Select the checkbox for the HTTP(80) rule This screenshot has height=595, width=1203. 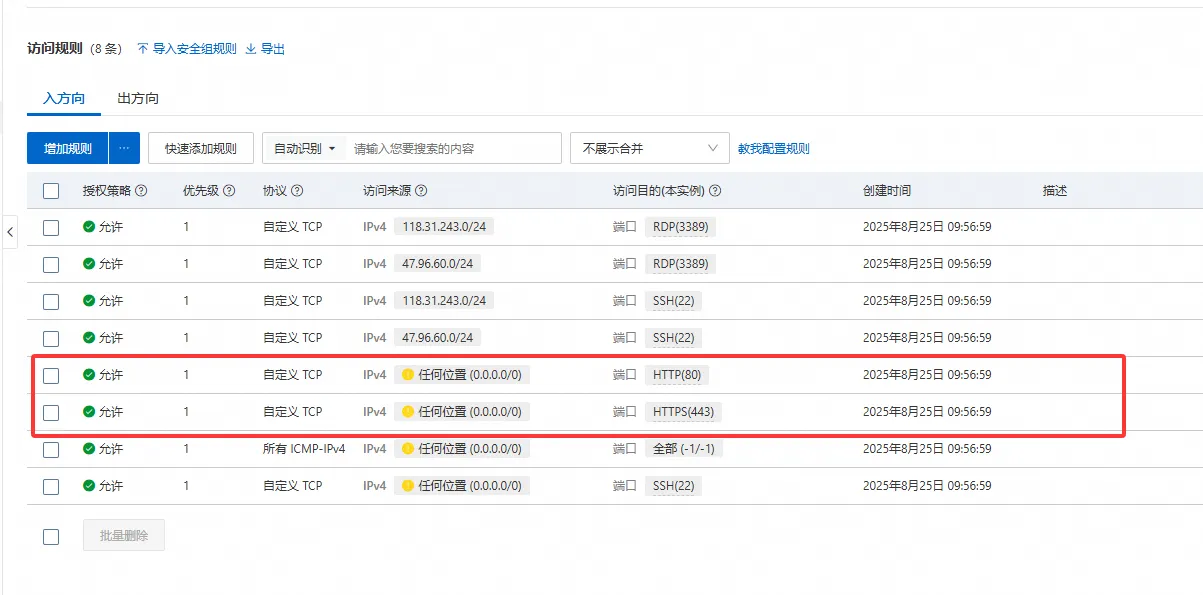point(51,375)
